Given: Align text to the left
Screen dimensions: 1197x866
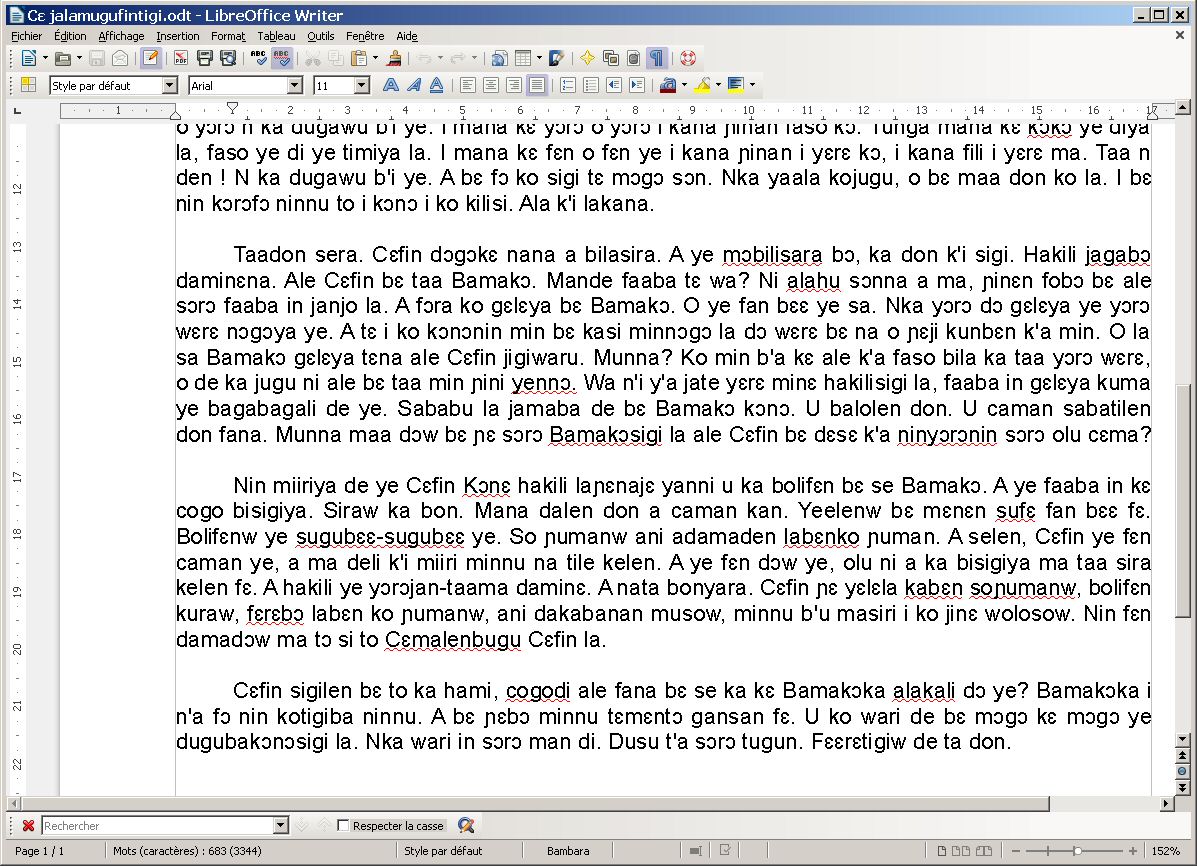Looking at the screenshot, I should coord(468,85).
